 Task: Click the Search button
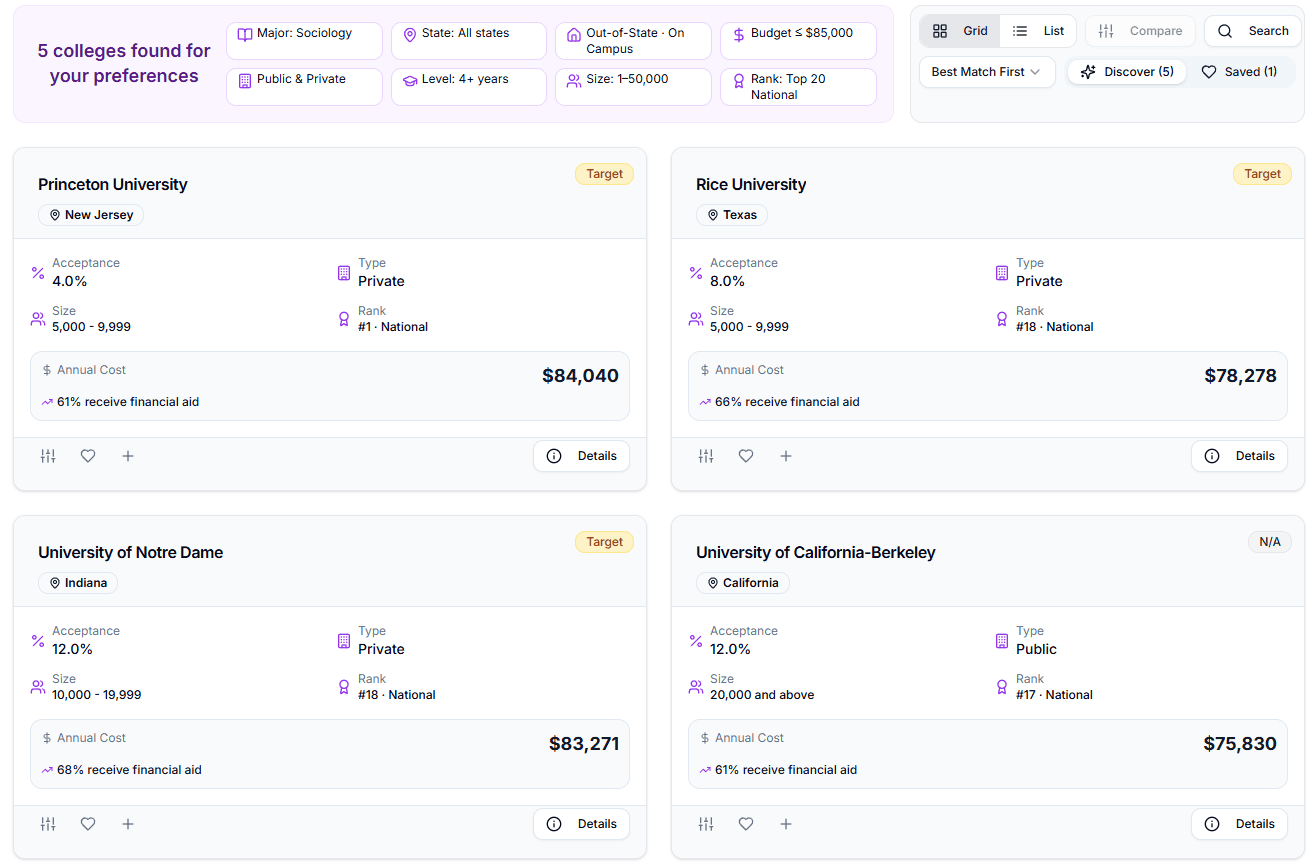(x=1253, y=31)
